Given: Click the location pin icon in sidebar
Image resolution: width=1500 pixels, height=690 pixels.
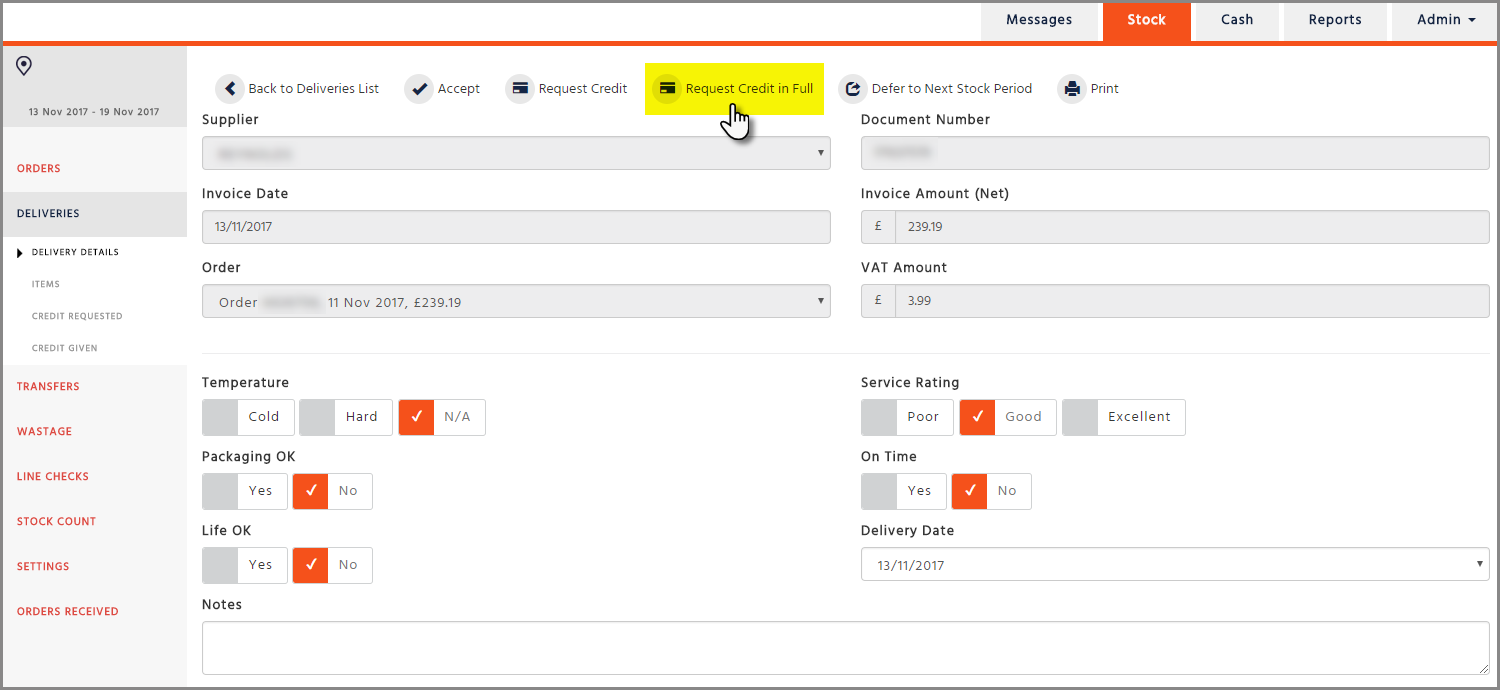Looking at the screenshot, I should coord(24,66).
